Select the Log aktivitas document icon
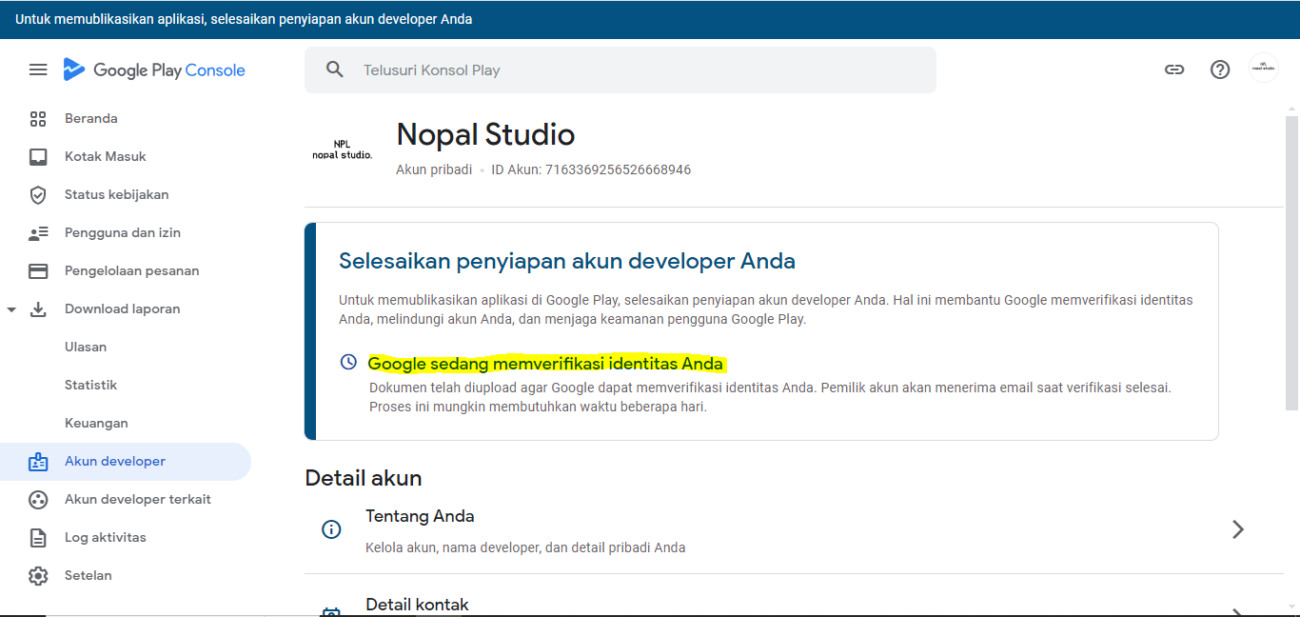Image resolution: width=1300 pixels, height=617 pixels. click(38, 537)
